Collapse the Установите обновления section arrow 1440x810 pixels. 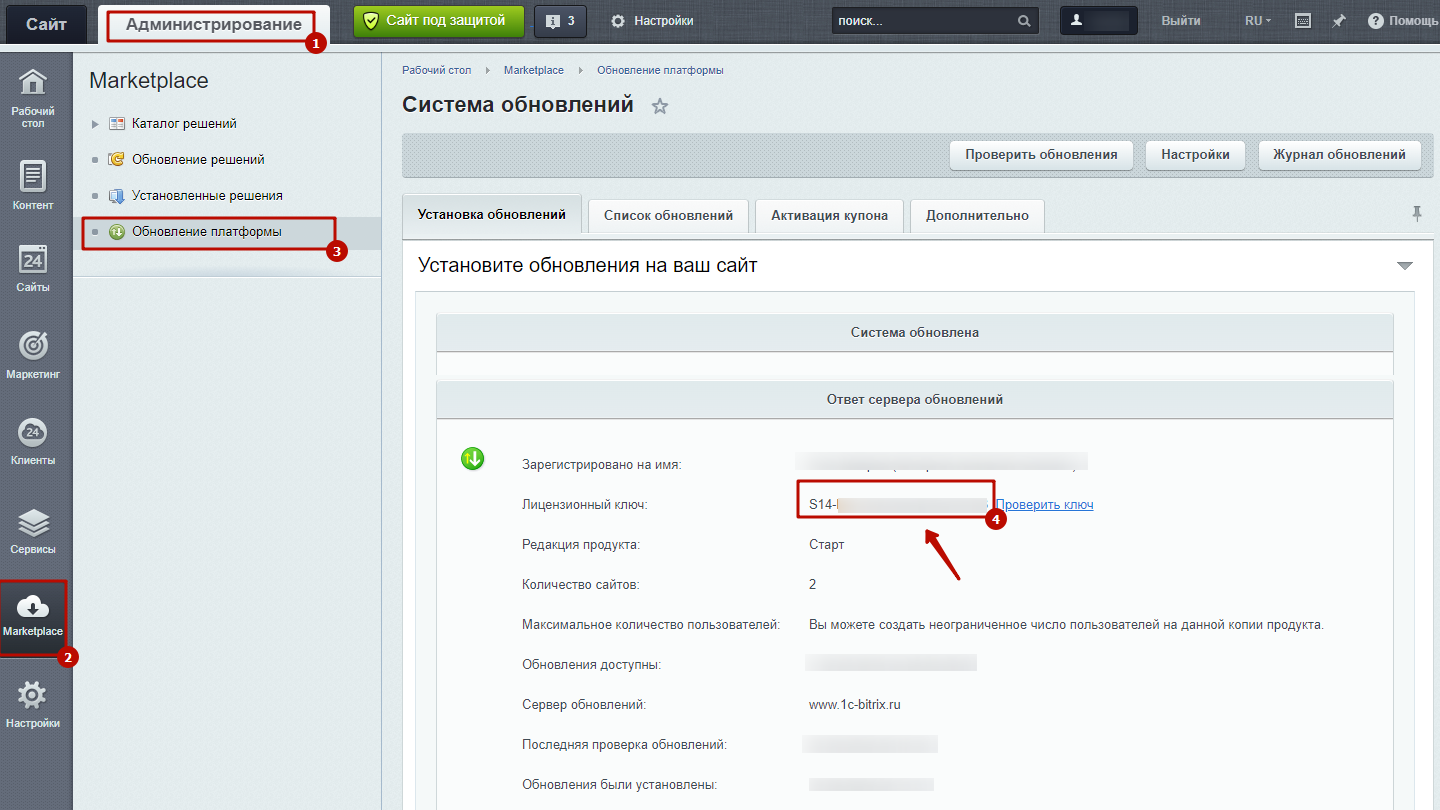1404,266
